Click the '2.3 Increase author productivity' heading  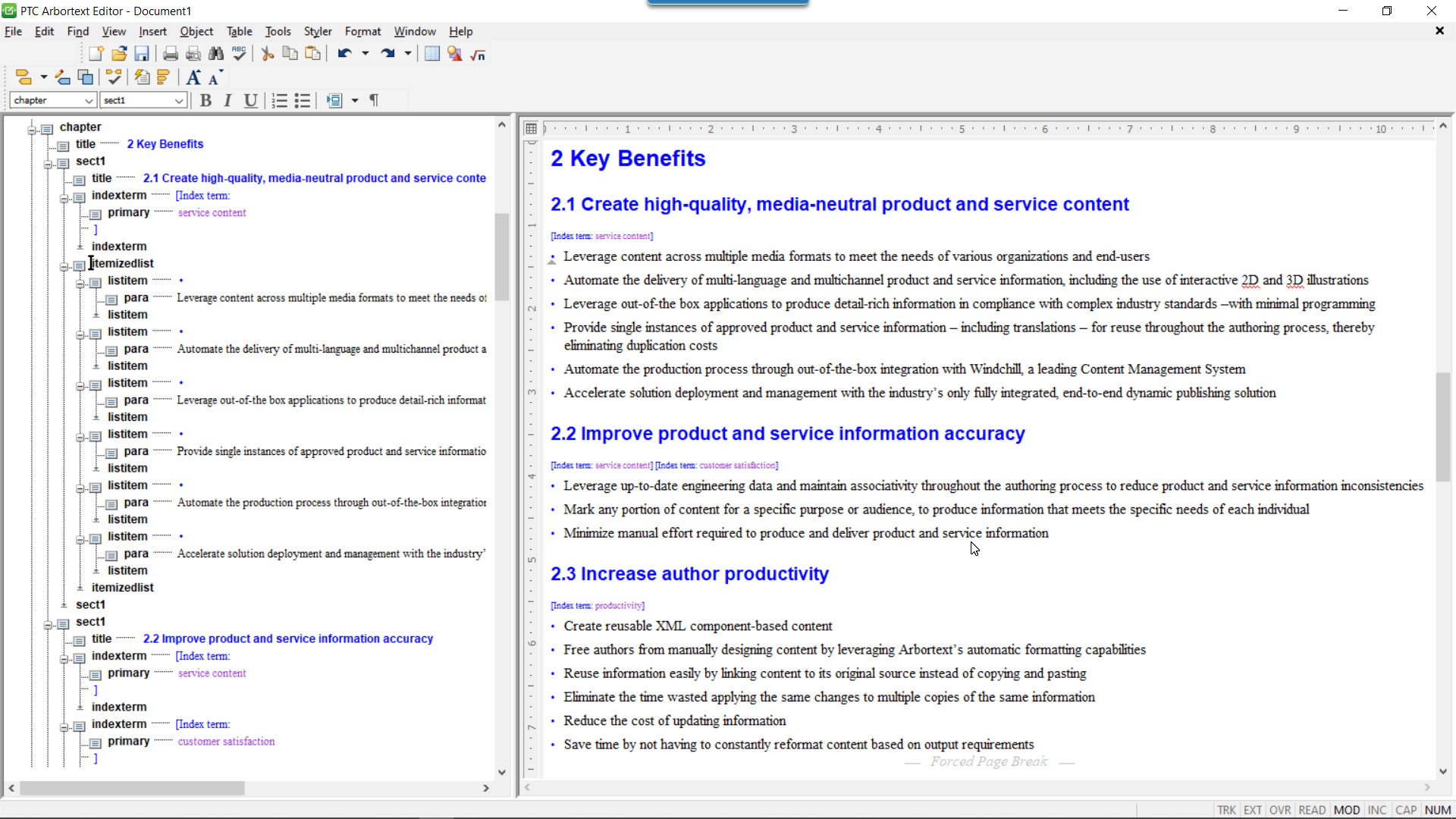click(x=689, y=574)
